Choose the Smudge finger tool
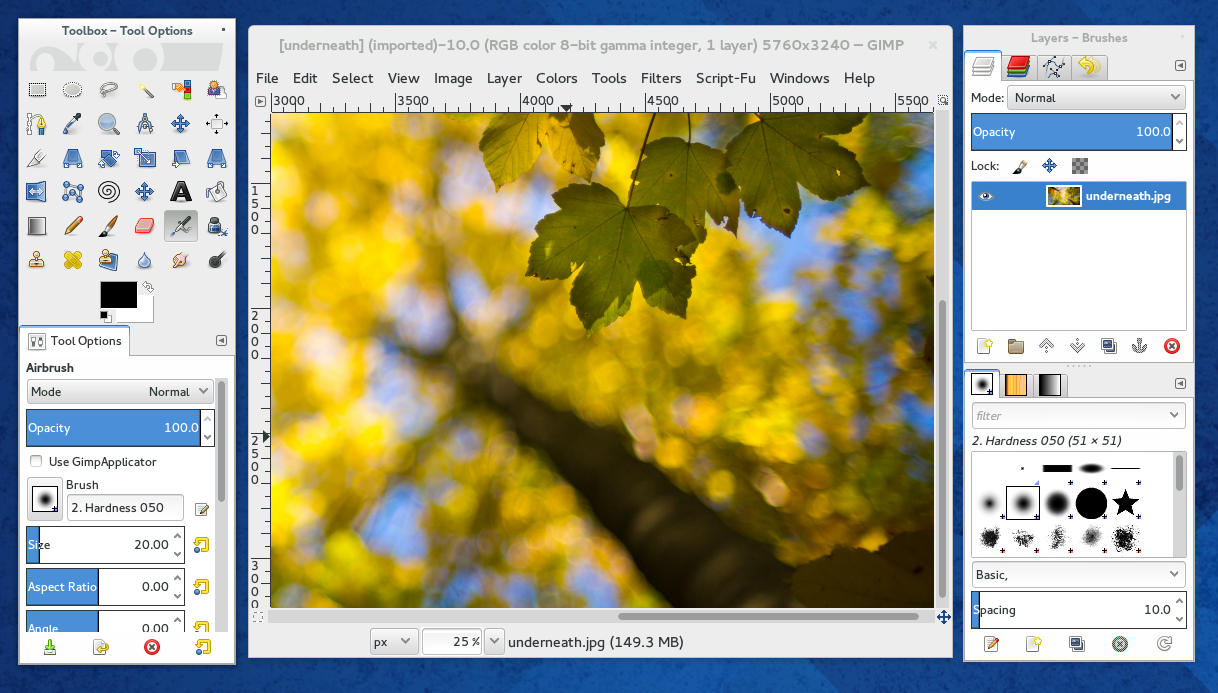 (x=181, y=260)
